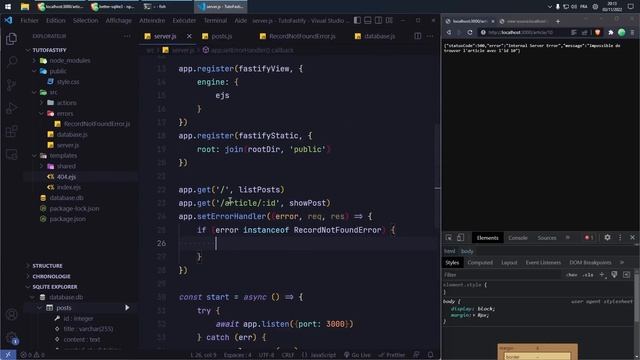Toggle the DevTools device toolbar
The height and width of the screenshot is (360, 640).
click(x=460, y=238)
